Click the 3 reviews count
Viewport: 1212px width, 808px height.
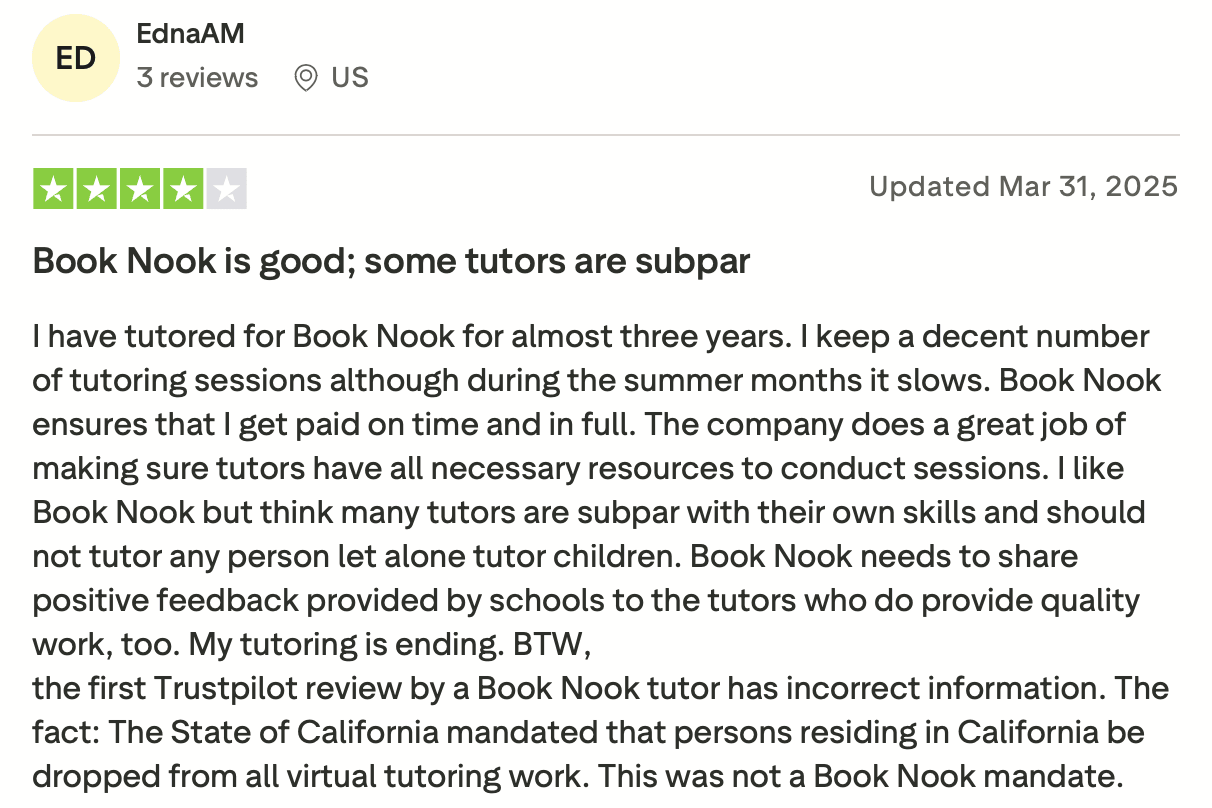(x=197, y=77)
